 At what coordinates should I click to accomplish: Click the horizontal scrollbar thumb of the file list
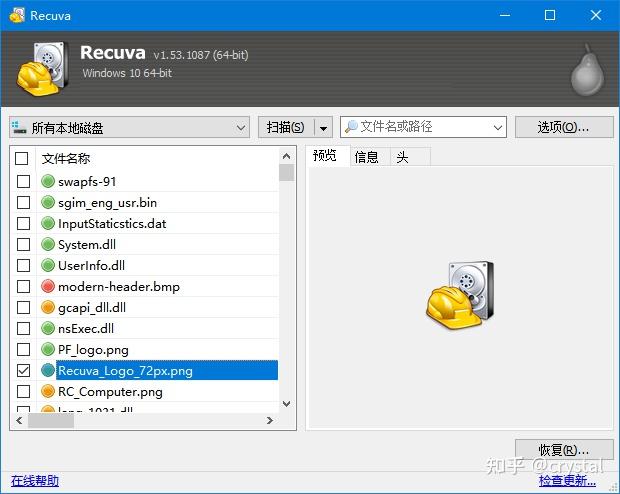coord(51,420)
